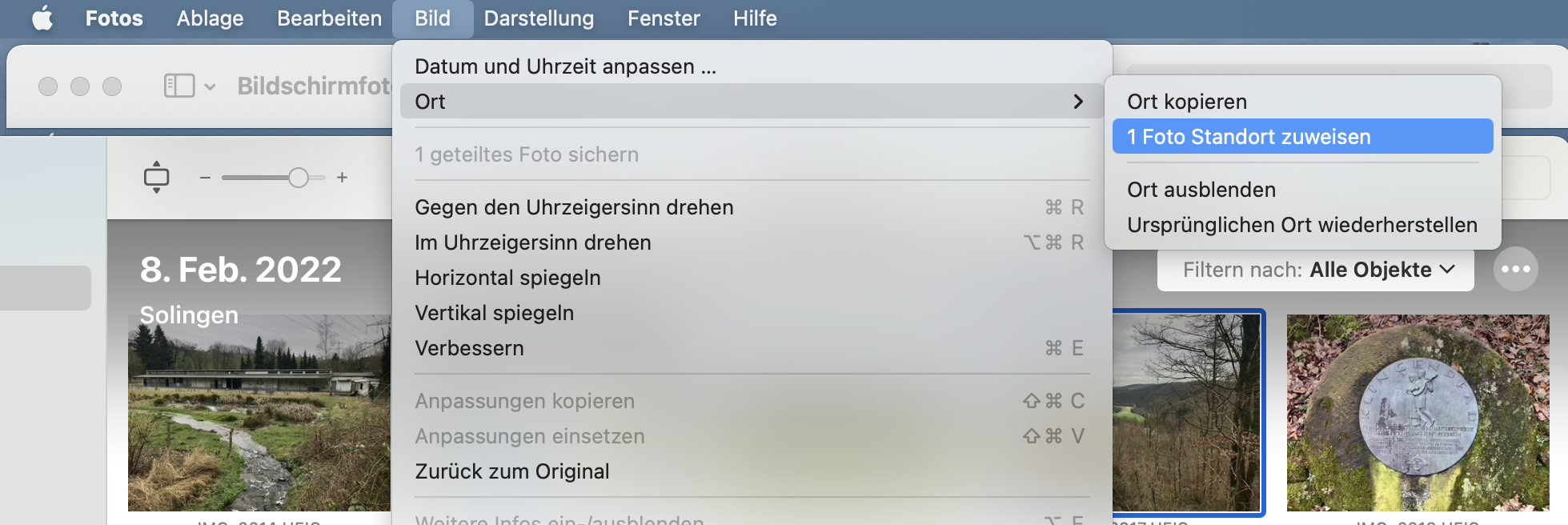Click Ursprünglichen Ort wiederherstellen
The height and width of the screenshot is (525, 1568).
(x=1301, y=225)
